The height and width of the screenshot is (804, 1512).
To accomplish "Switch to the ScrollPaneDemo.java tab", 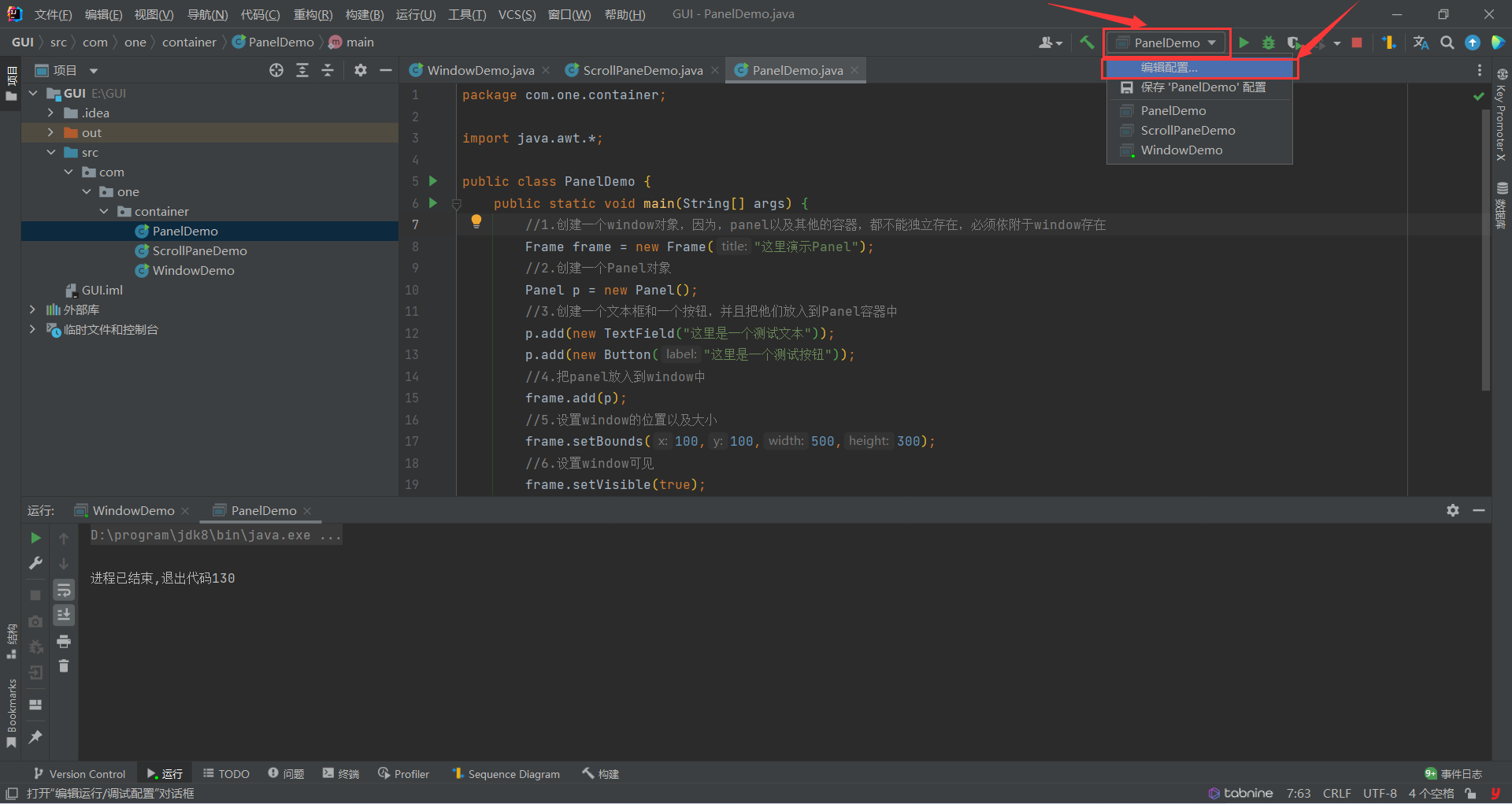I will pyautogui.click(x=639, y=70).
